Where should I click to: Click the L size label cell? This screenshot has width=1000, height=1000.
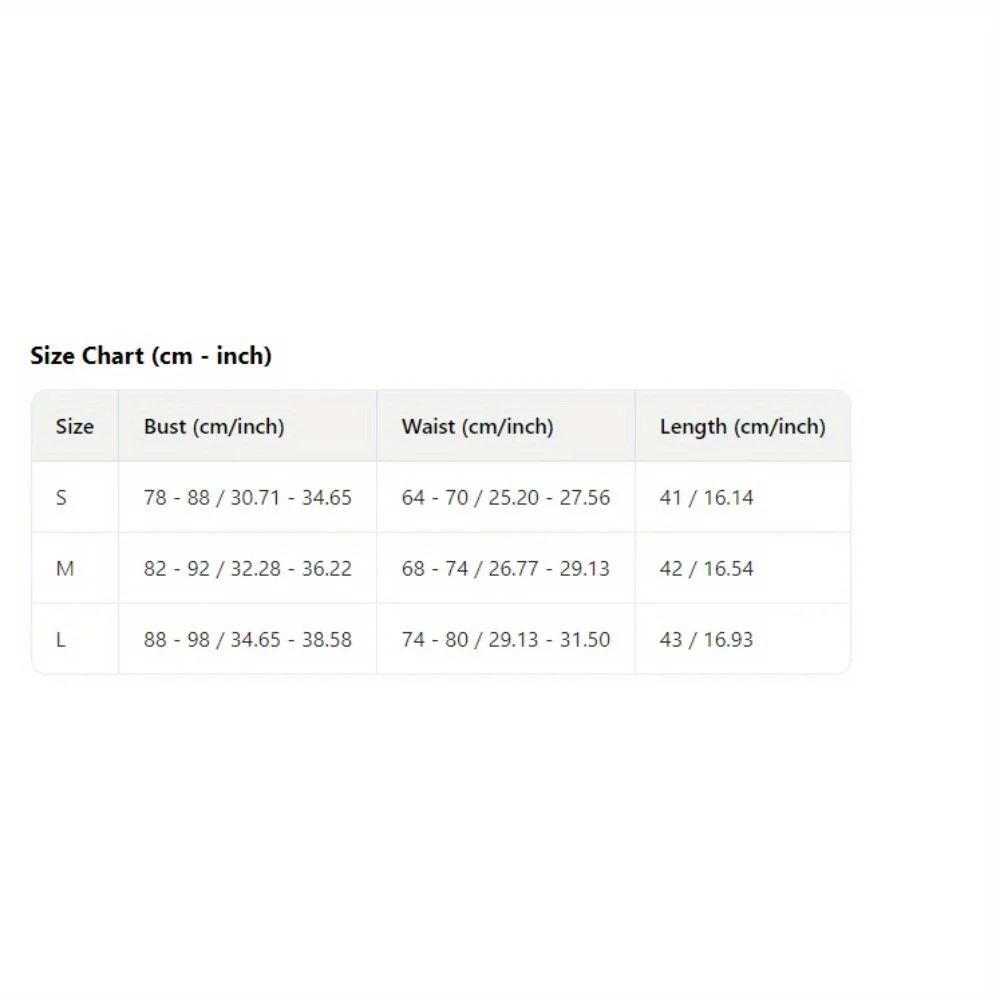[61, 640]
